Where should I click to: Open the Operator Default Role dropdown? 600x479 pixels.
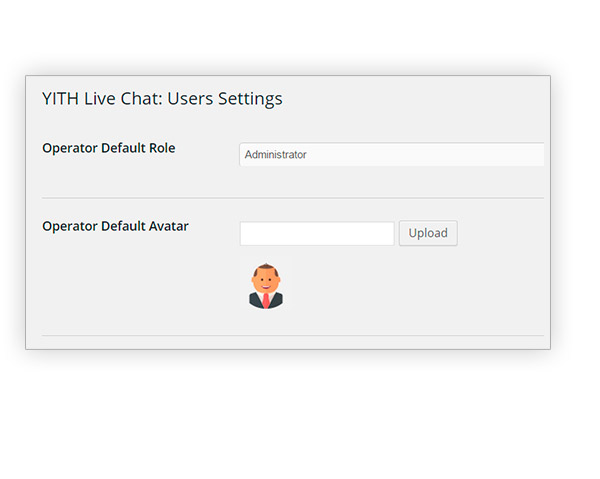pos(391,154)
